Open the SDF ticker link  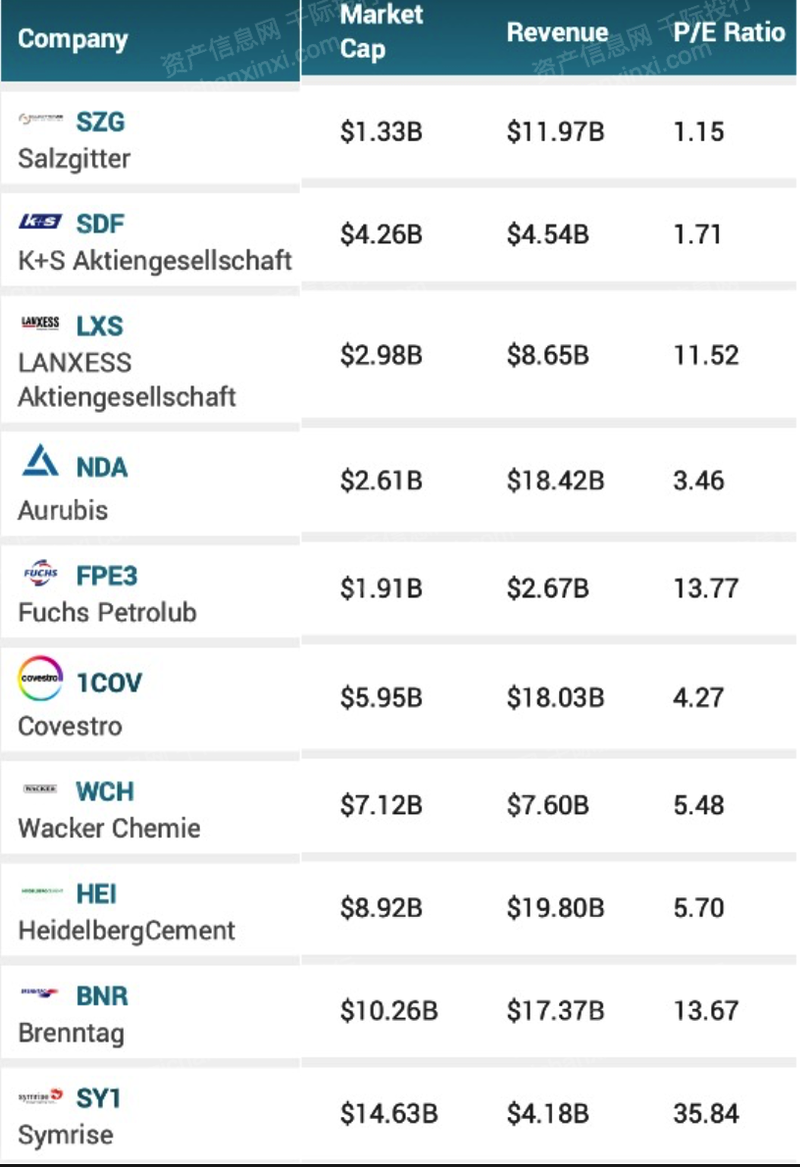coord(101,224)
